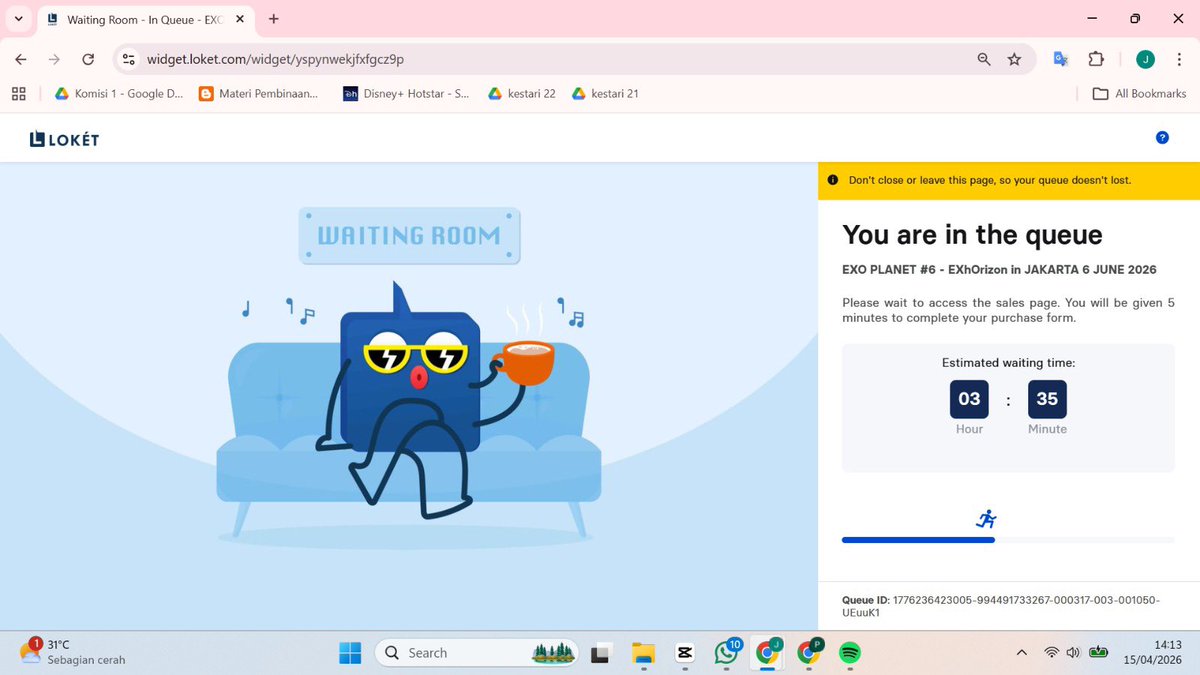Click the queue progress bar
Image resolution: width=1200 pixels, height=675 pixels.
pos(1008,540)
